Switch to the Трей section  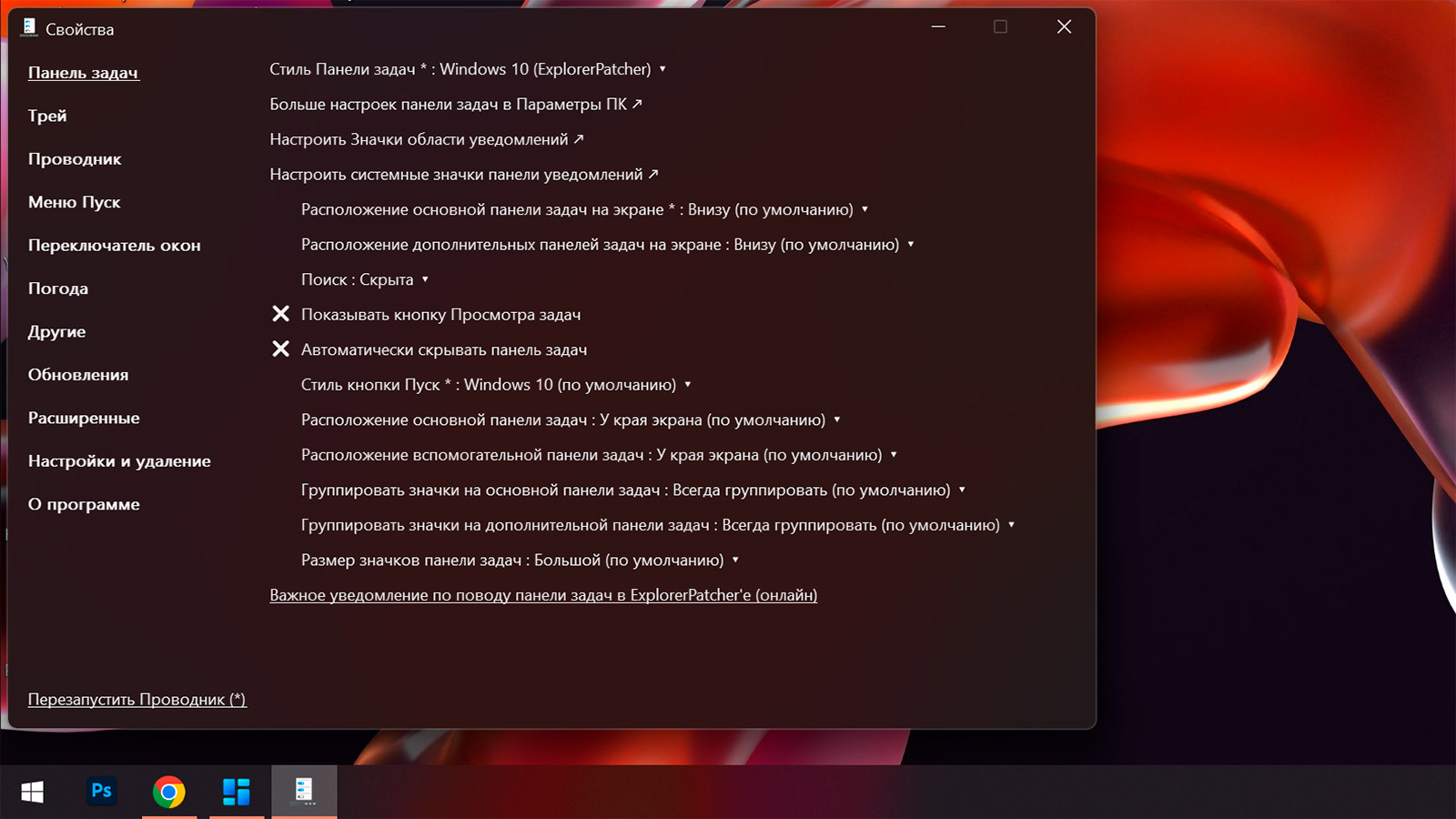click(47, 116)
